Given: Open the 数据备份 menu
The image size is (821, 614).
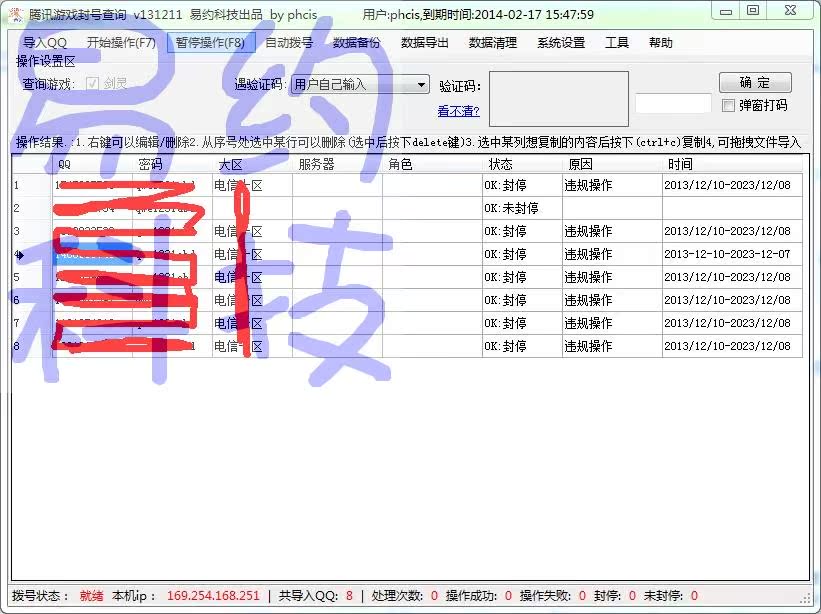Looking at the screenshot, I should tap(357, 43).
